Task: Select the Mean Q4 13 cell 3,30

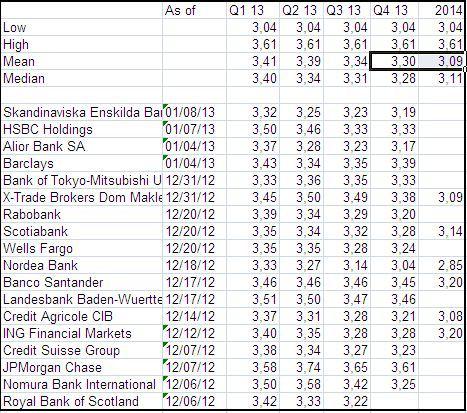Action: (x=394, y=61)
